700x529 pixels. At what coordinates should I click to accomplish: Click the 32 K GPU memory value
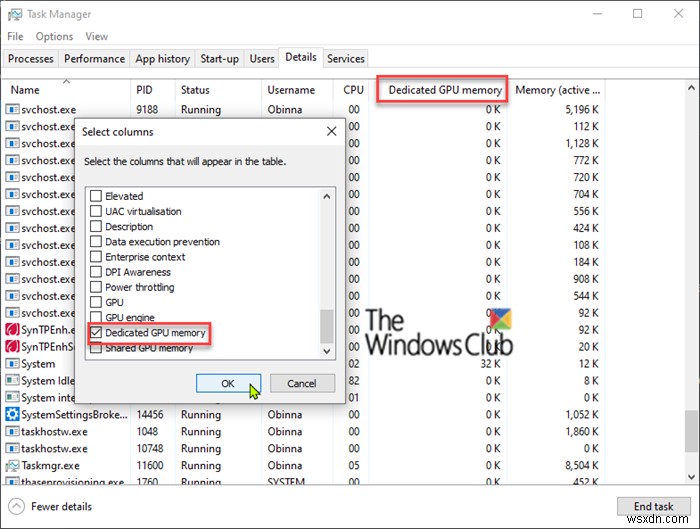click(491, 364)
